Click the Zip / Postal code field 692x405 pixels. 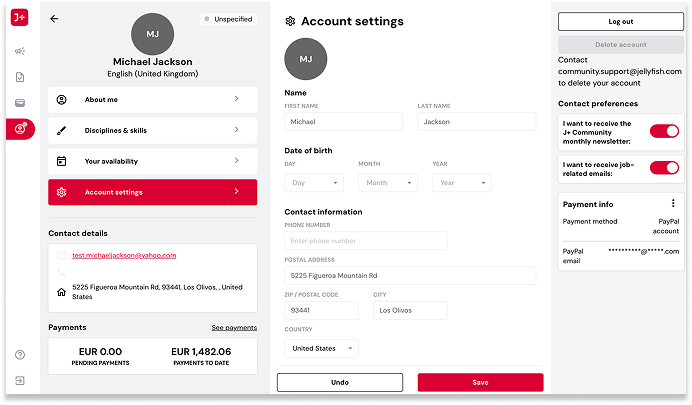(321, 311)
